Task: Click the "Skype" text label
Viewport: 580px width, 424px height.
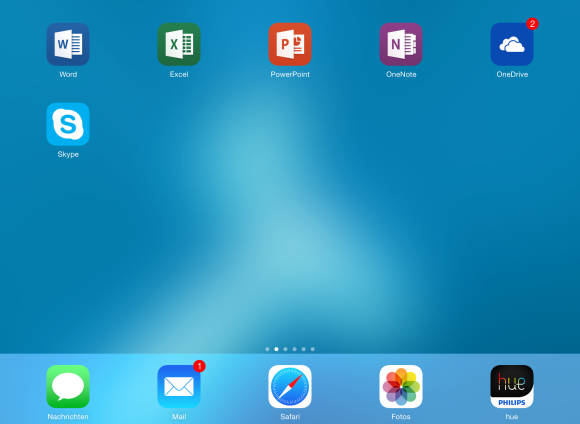Action: pyautogui.click(x=68, y=154)
